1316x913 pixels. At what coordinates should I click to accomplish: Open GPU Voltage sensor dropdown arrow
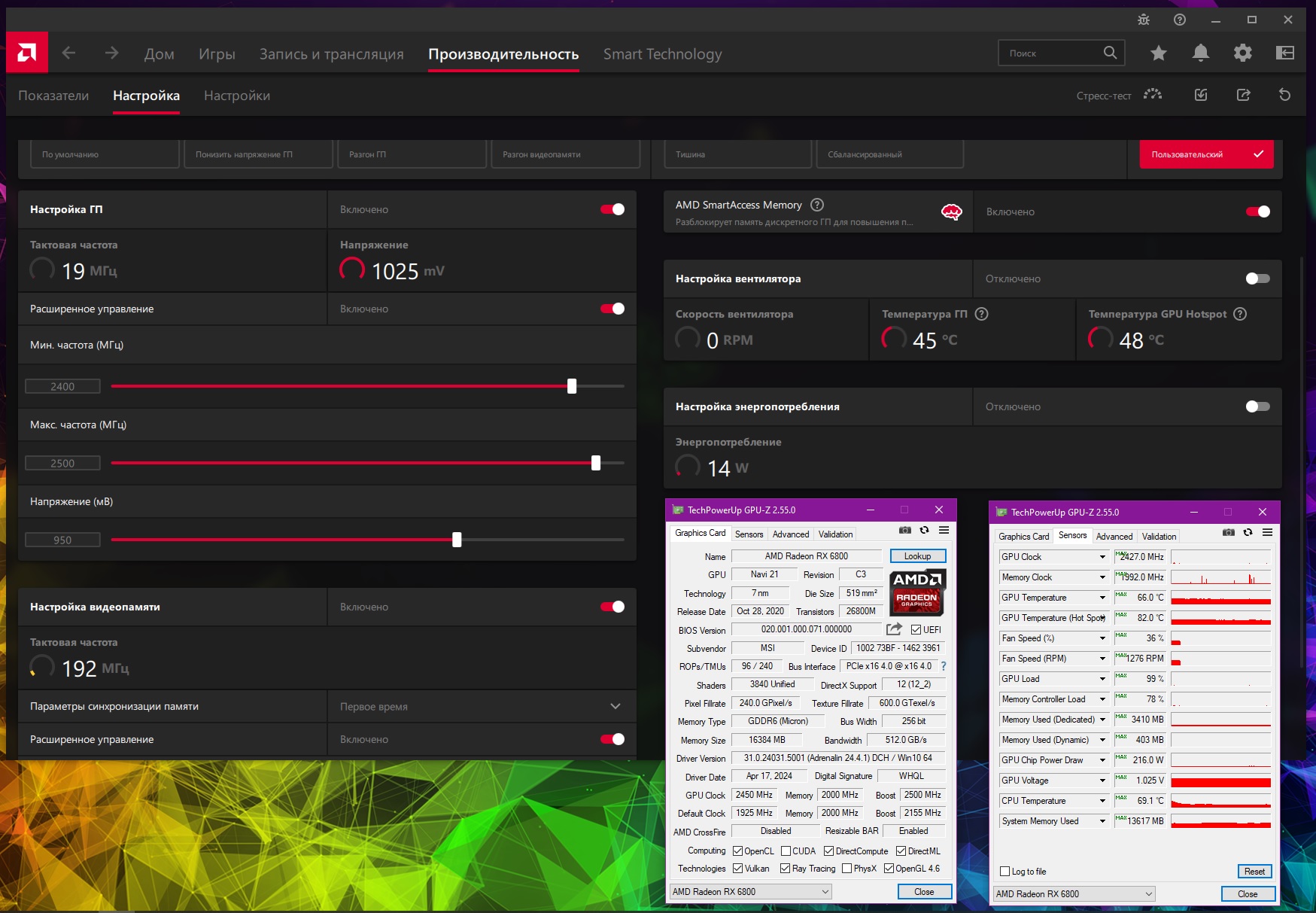(1102, 781)
